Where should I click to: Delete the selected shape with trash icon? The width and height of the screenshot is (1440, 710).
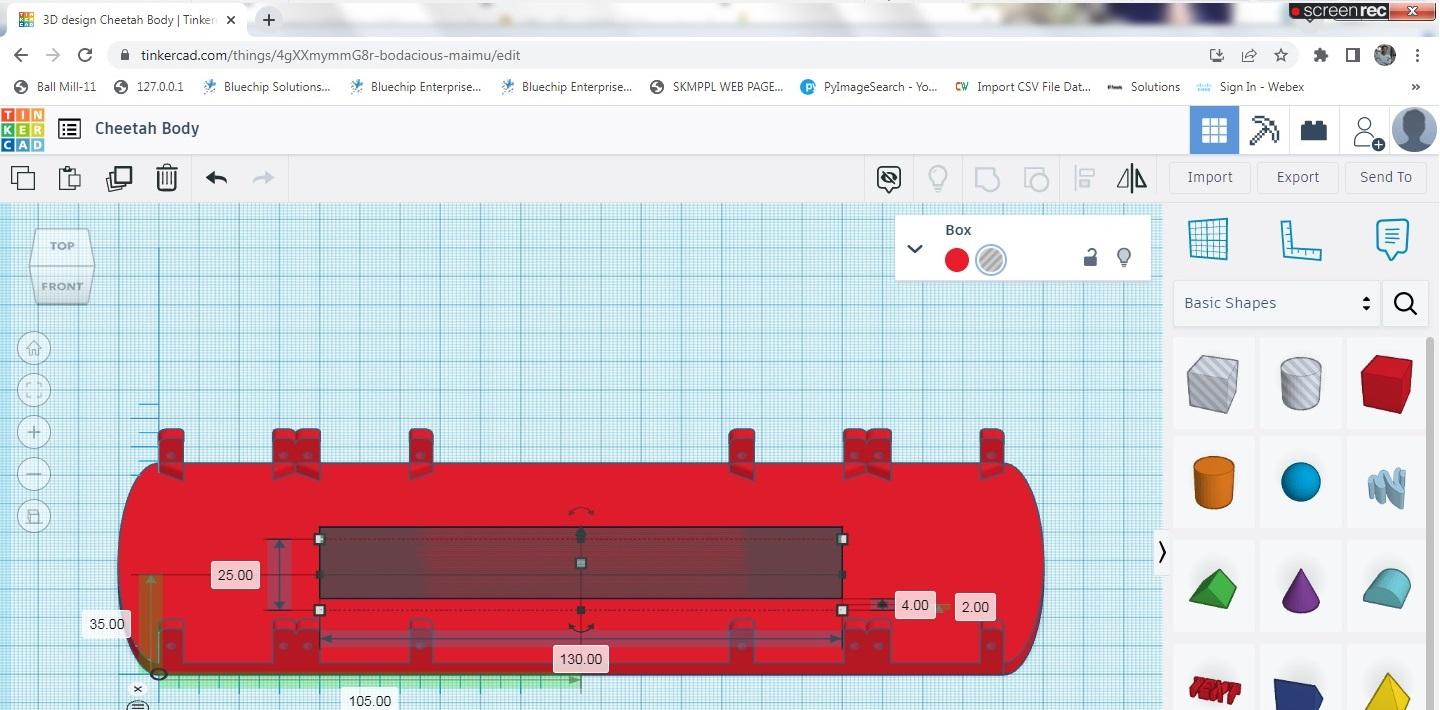pos(166,178)
